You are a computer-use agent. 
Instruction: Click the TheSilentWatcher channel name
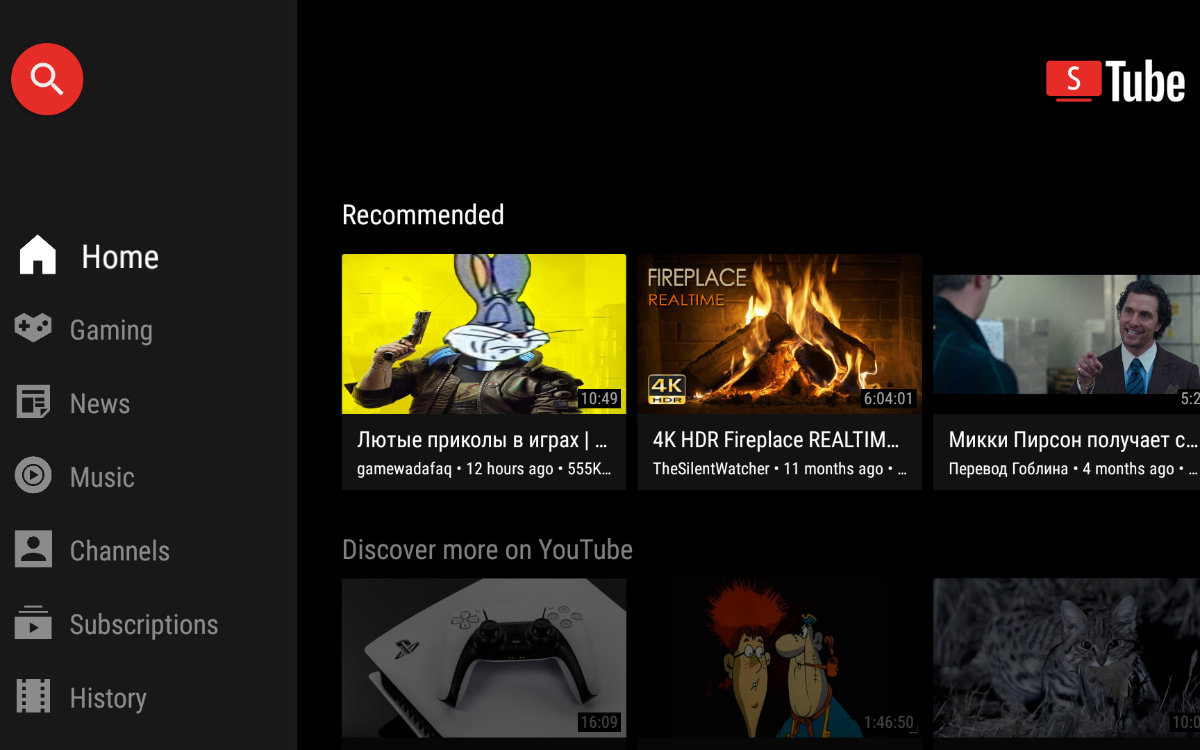pyautogui.click(x=700, y=467)
